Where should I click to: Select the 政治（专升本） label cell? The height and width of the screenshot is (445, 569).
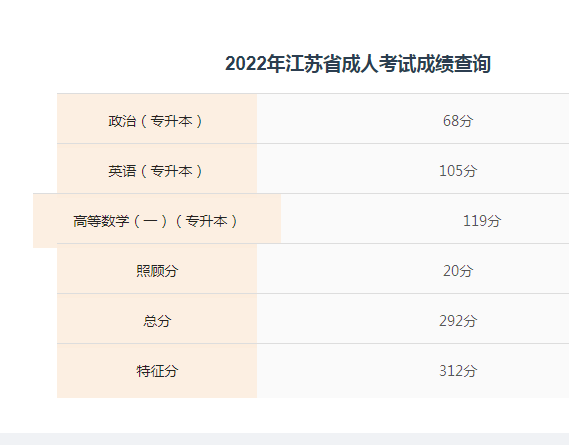pos(157,119)
